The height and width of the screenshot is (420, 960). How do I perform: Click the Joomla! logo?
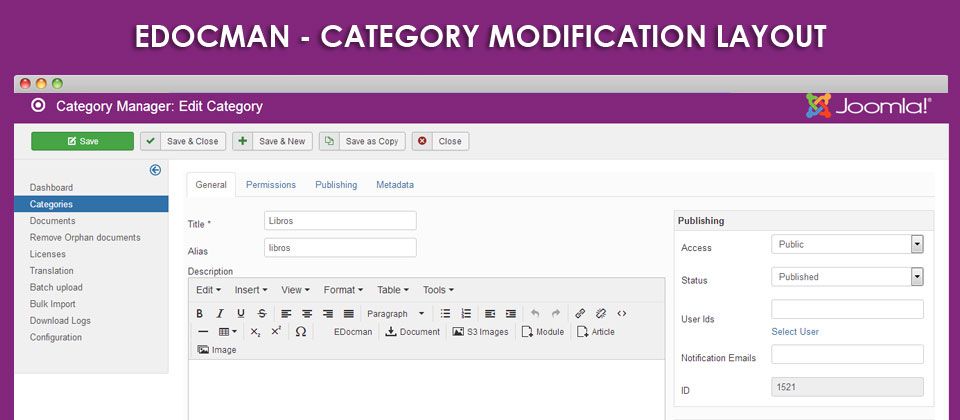[x=869, y=106]
